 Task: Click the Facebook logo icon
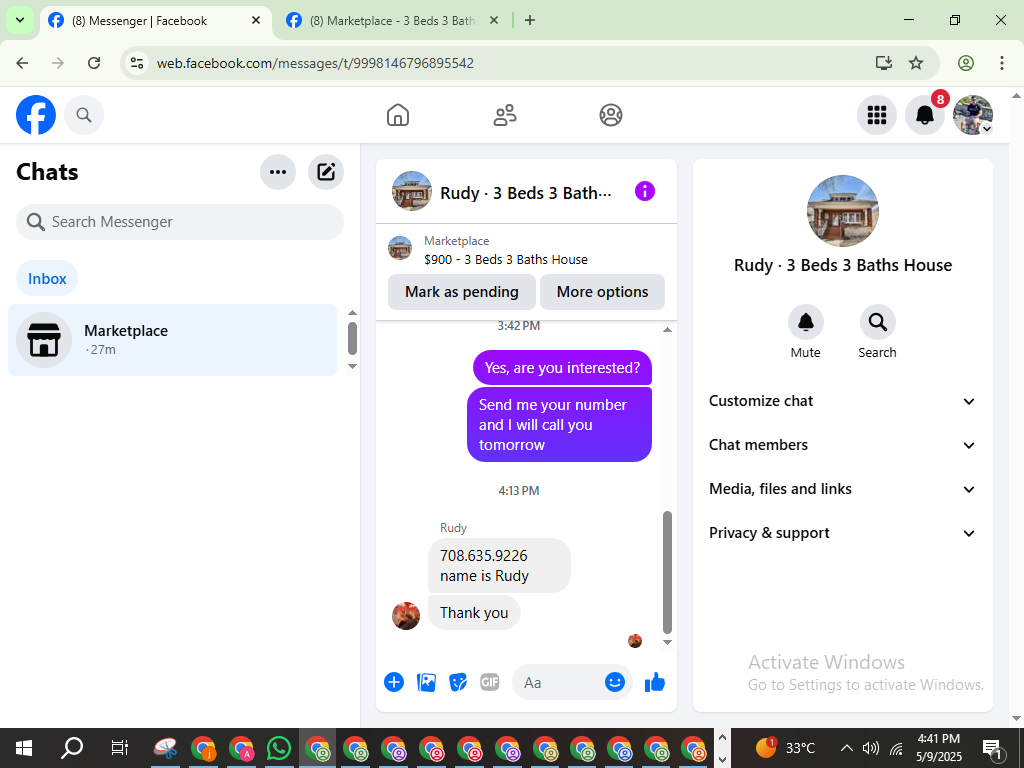pos(36,115)
